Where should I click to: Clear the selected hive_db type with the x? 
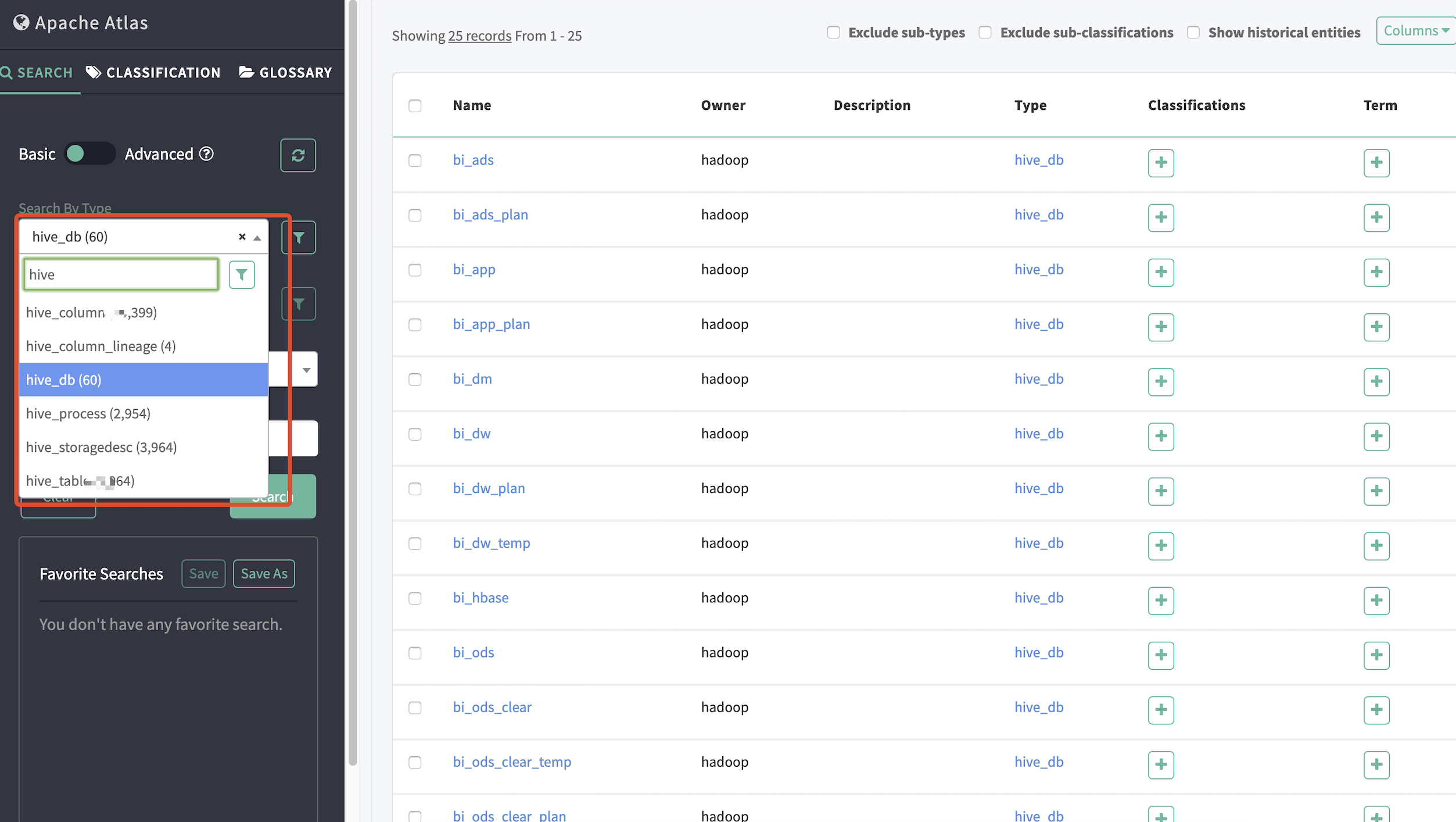(242, 237)
